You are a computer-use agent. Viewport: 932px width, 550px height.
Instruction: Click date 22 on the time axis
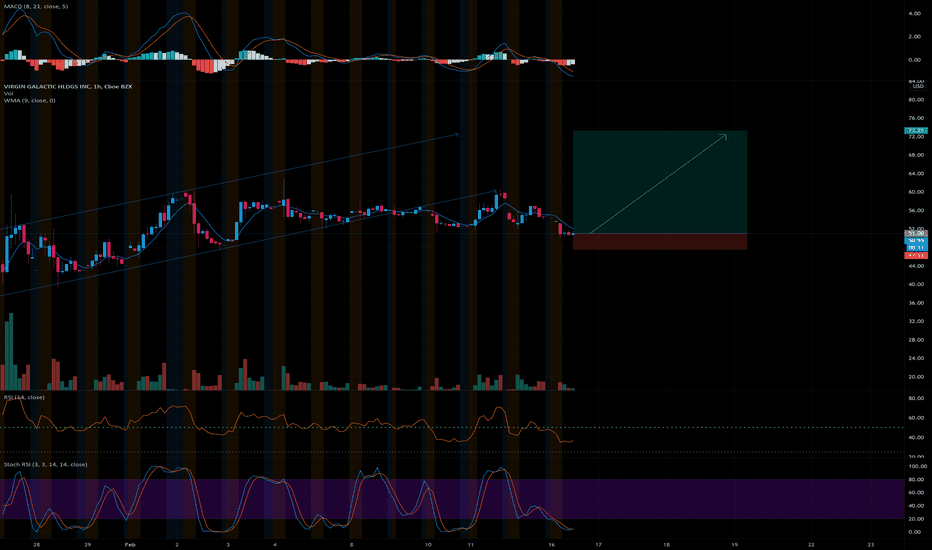811,545
